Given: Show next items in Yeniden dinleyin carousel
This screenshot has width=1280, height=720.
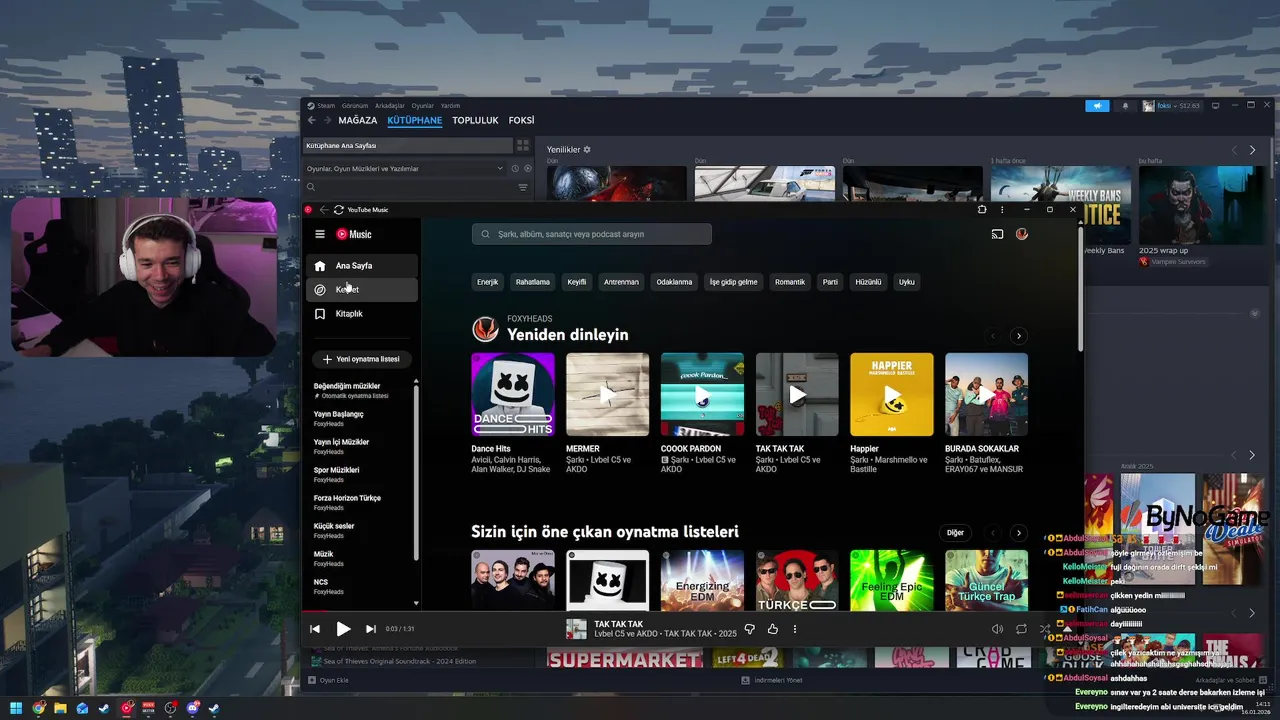Looking at the screenshot, I should click(x=1018, y=336).
